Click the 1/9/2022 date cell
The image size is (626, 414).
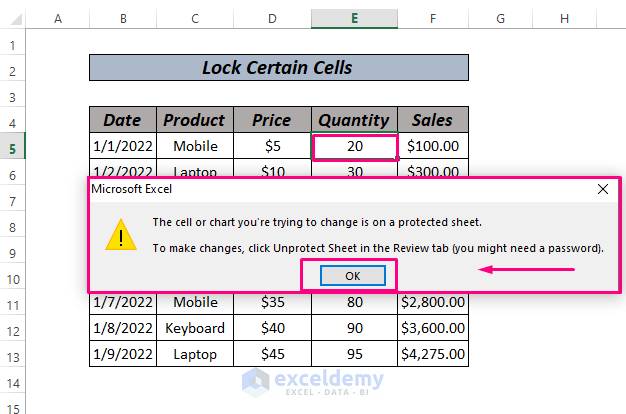122,354
